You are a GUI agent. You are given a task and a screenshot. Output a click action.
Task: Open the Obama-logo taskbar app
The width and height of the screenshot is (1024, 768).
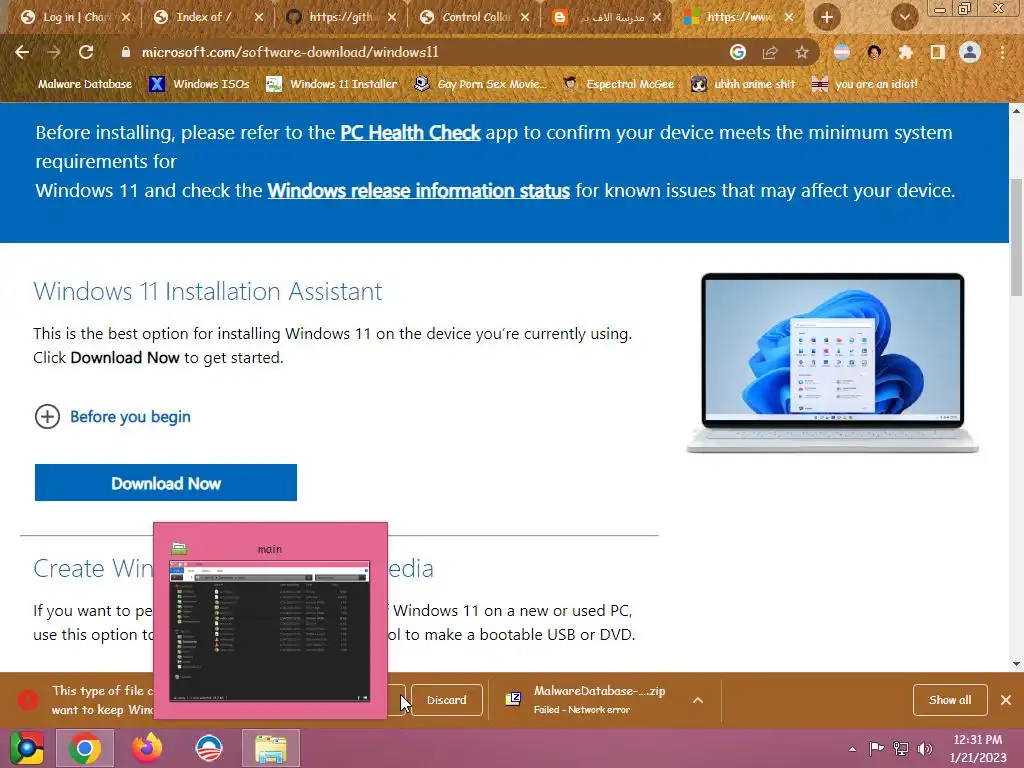[x=209, y=748]
